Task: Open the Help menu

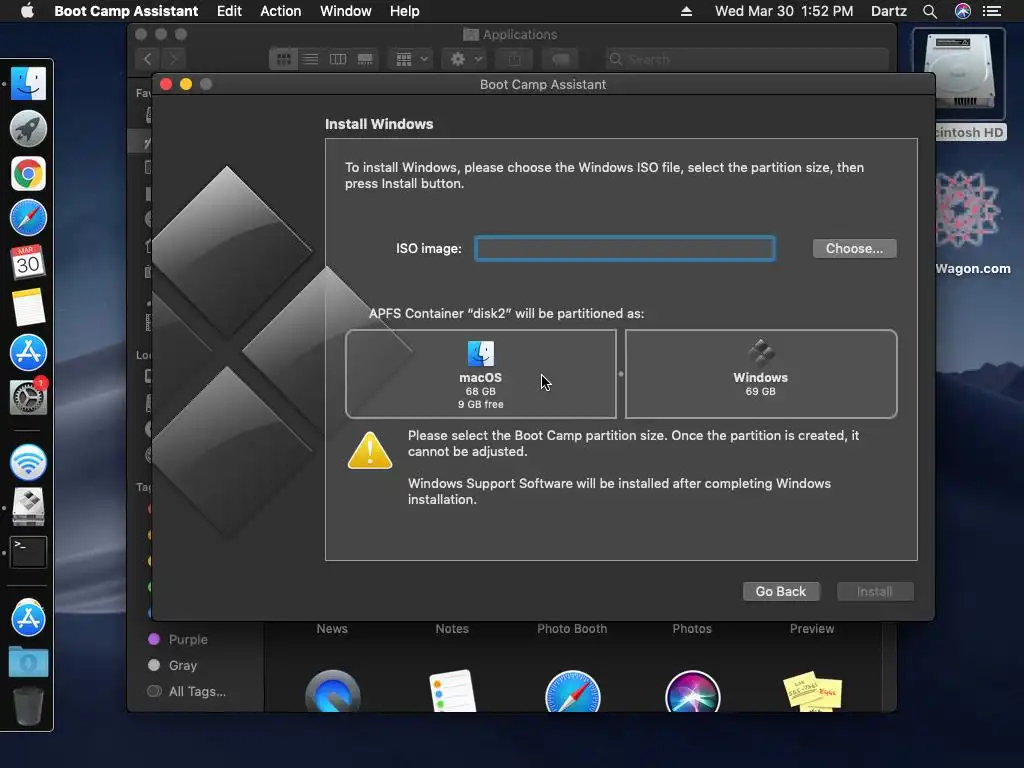Action: [405, 11]
